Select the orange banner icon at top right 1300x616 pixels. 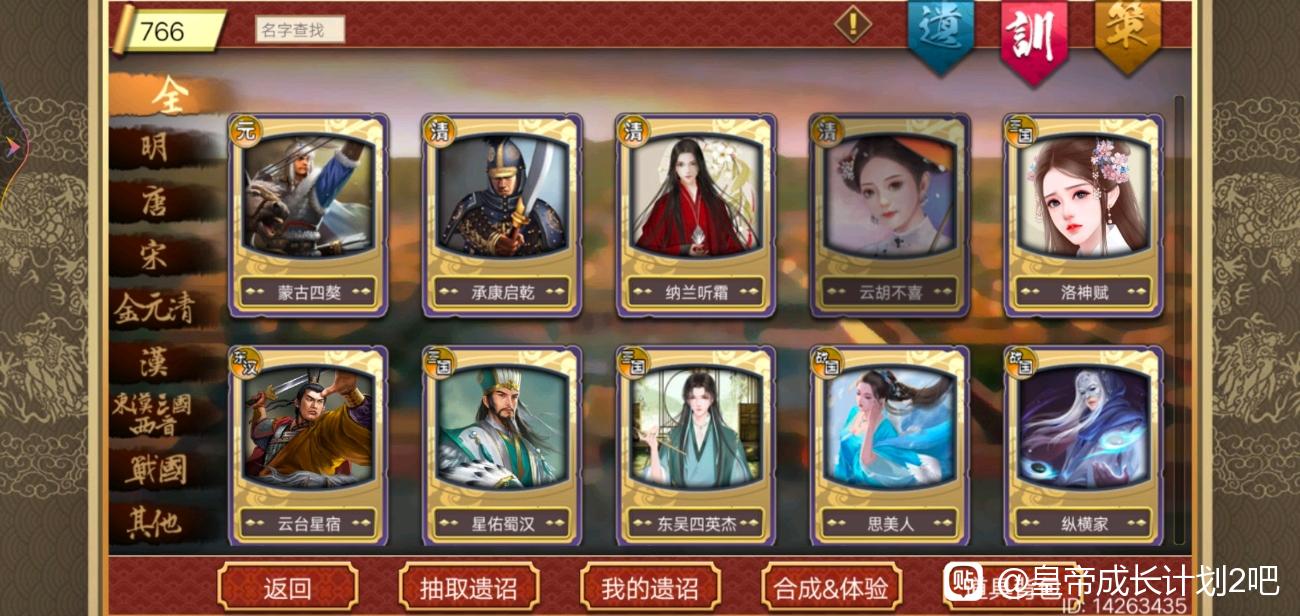click(1128, 34)
